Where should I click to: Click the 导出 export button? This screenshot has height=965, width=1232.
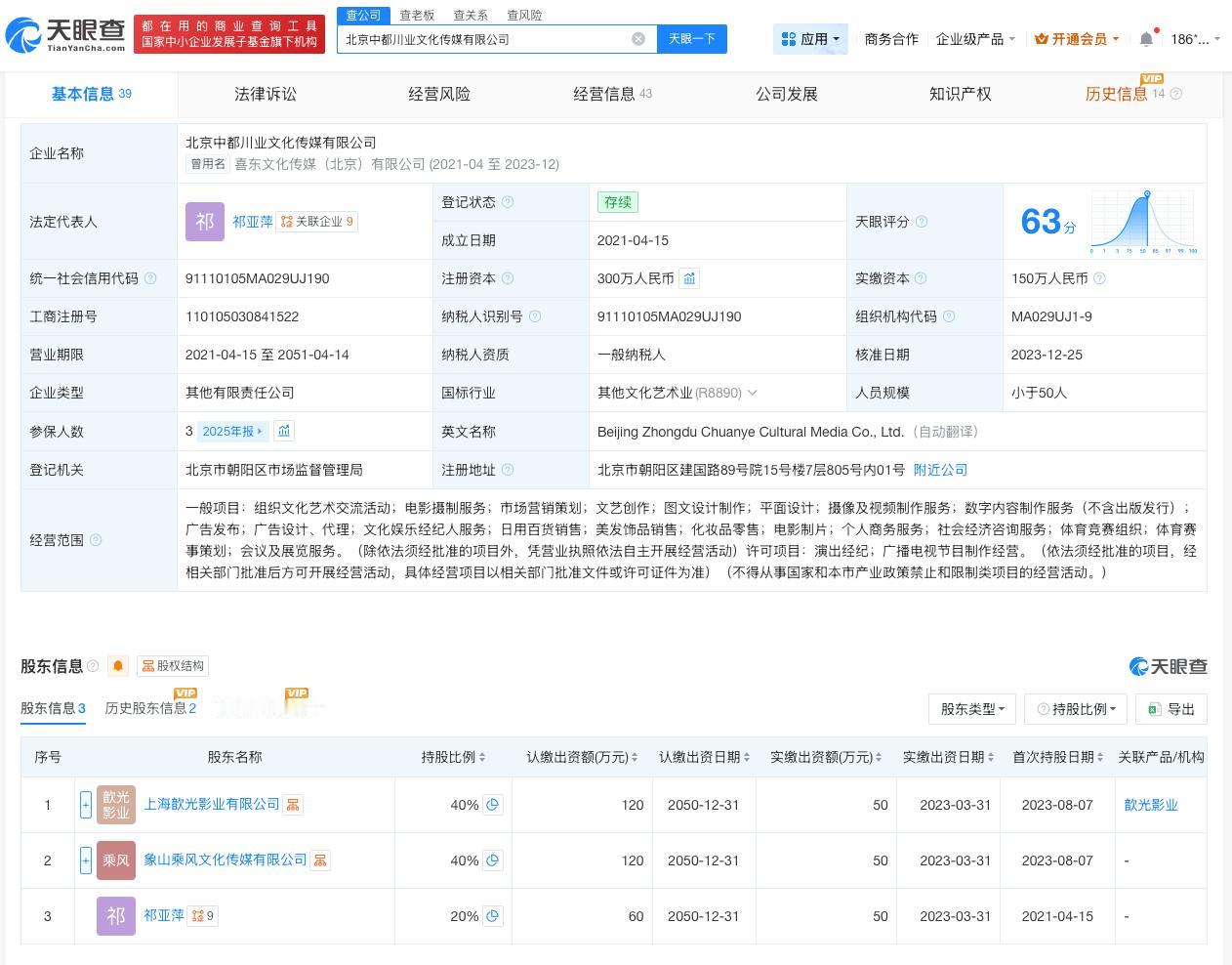tap(1171, 709)
